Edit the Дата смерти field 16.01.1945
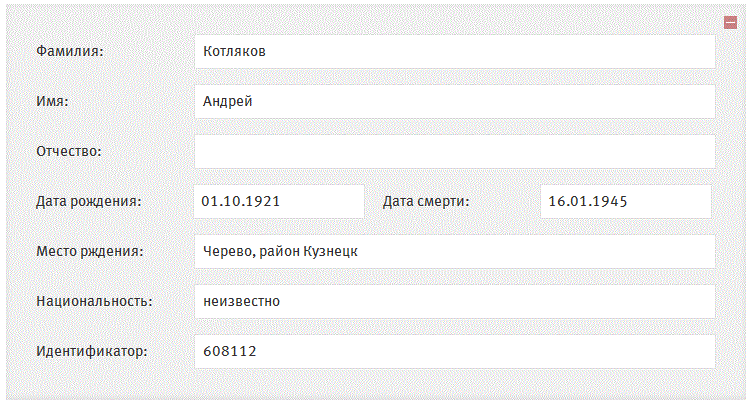751x405 pixels. click(x=626, y=202)
